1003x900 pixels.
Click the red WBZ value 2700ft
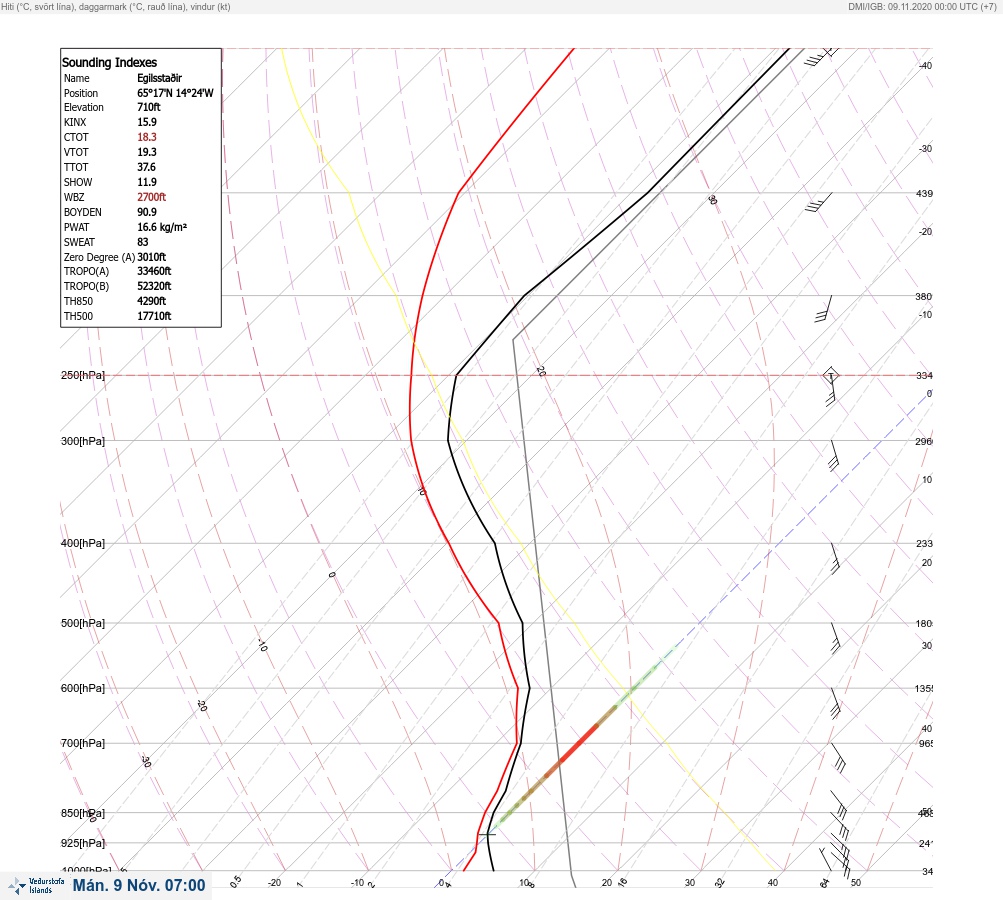(x=152, y=197)
